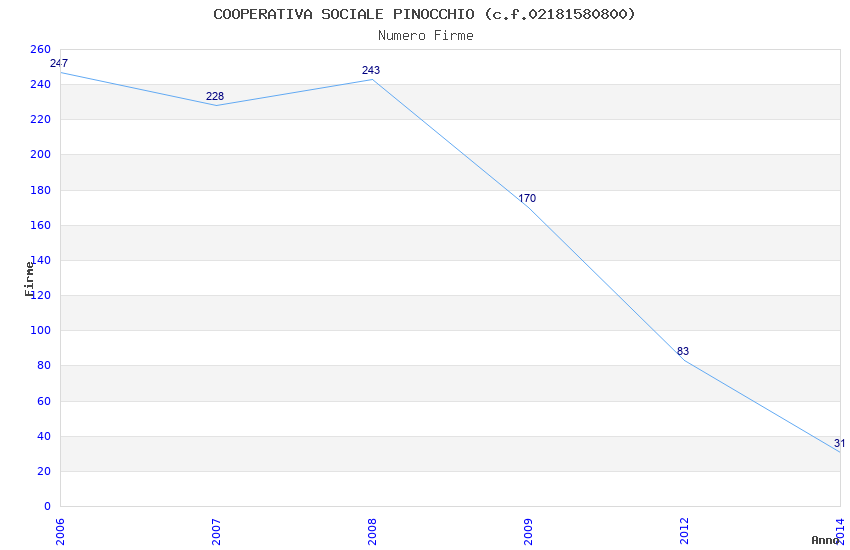This screenshot has width=850, height=550.
Task: Click the Anno x-axis title
Action: (825, 540)
